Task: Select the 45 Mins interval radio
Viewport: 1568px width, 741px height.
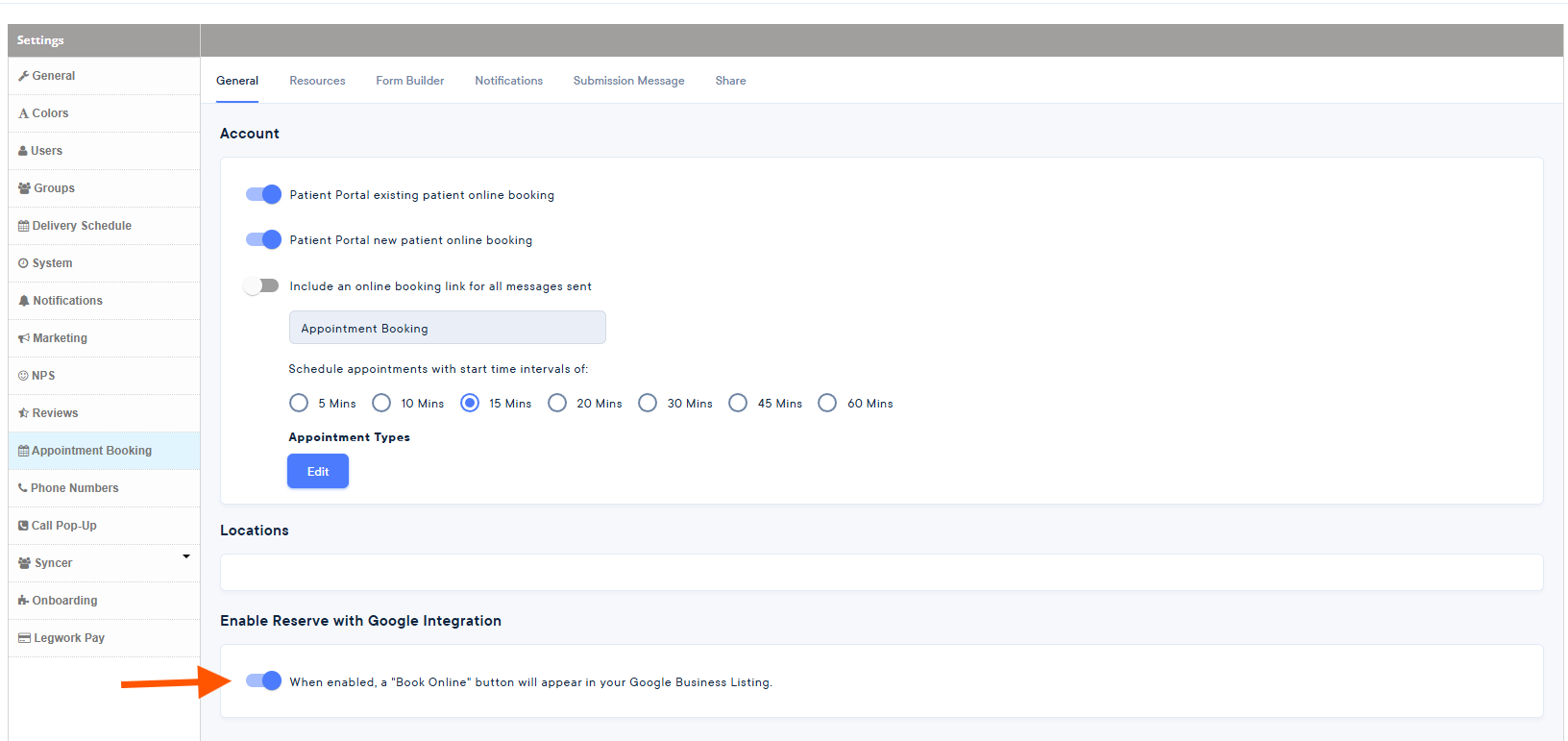Action: coord(738,403)
